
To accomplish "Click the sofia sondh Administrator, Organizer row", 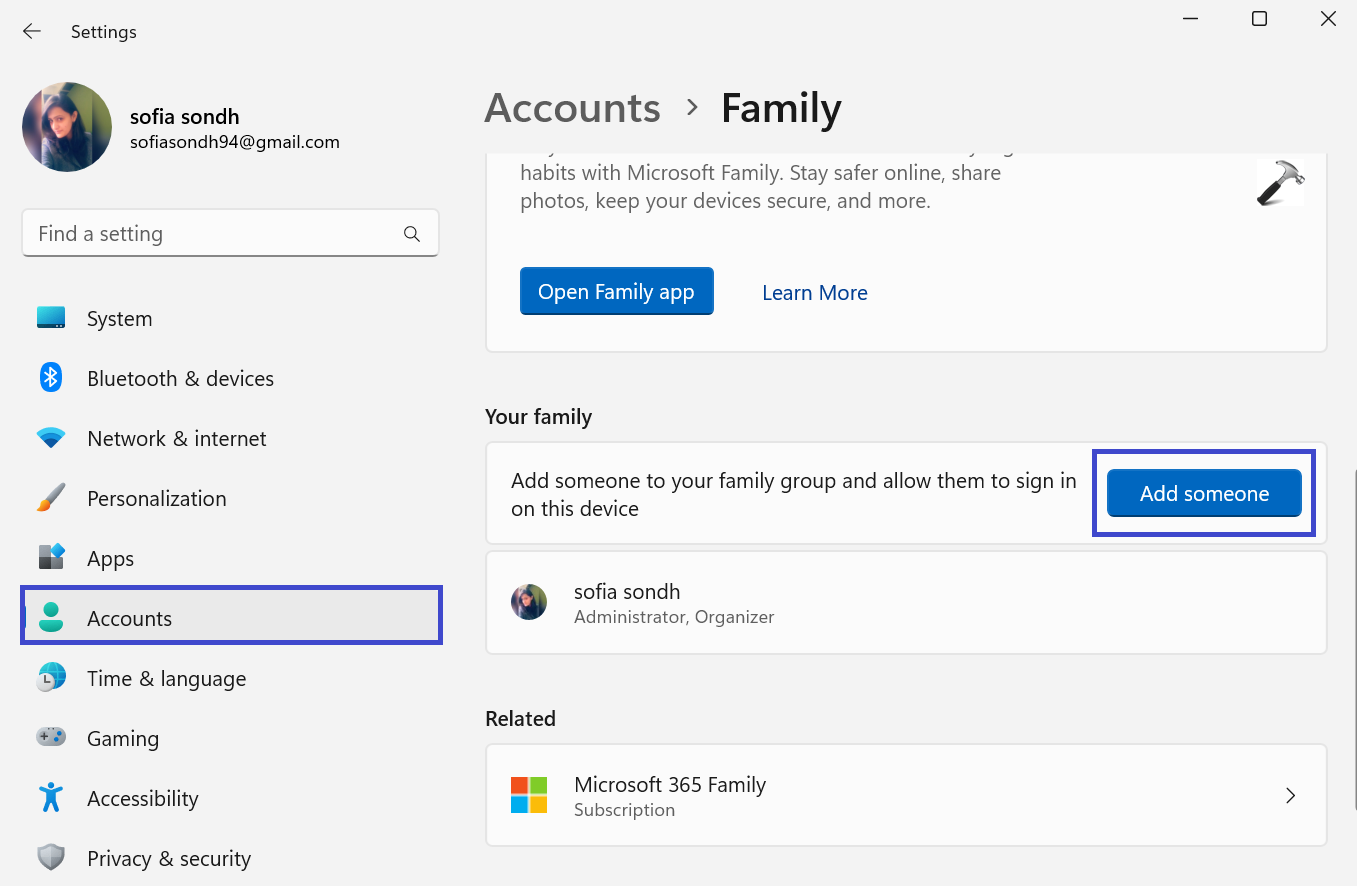I will [906, 603].
